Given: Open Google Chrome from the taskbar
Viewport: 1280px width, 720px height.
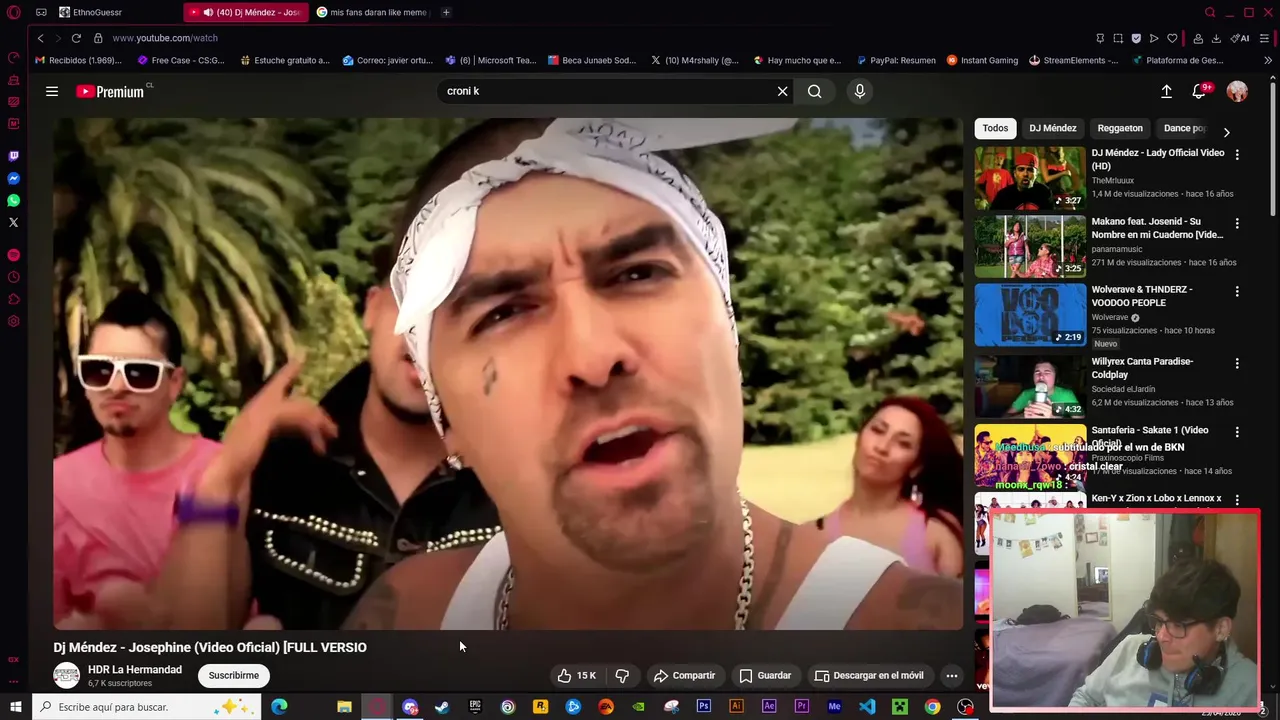Looking at the screenshot, I should (x=932, y=707).
